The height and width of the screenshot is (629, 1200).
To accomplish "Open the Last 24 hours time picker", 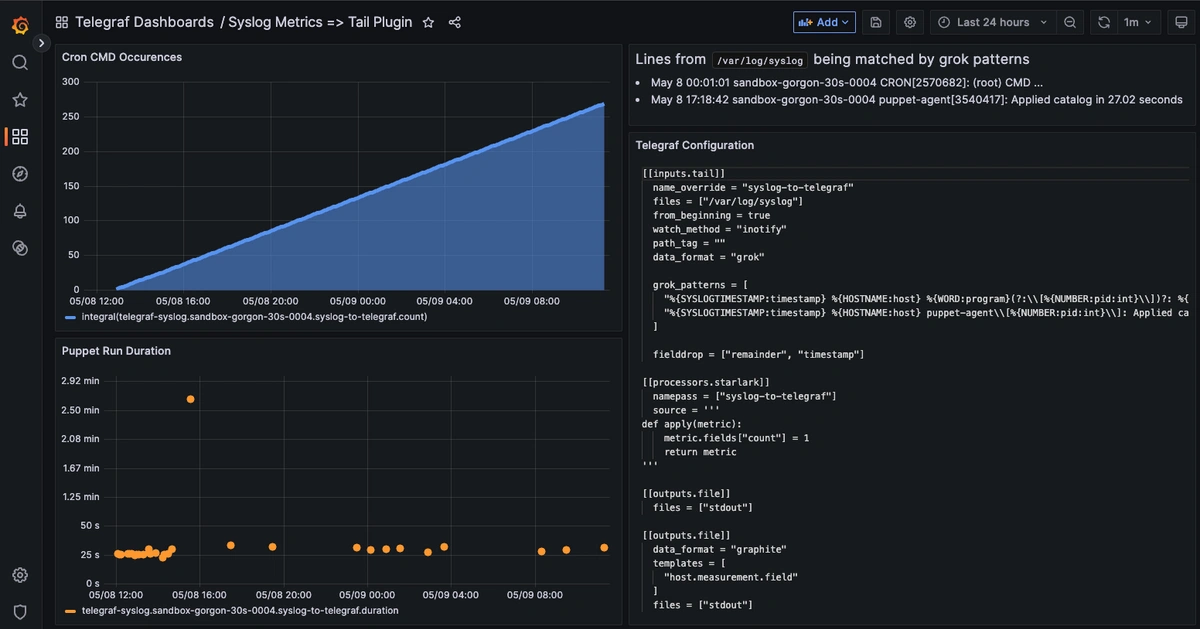I will pos(993,22).
